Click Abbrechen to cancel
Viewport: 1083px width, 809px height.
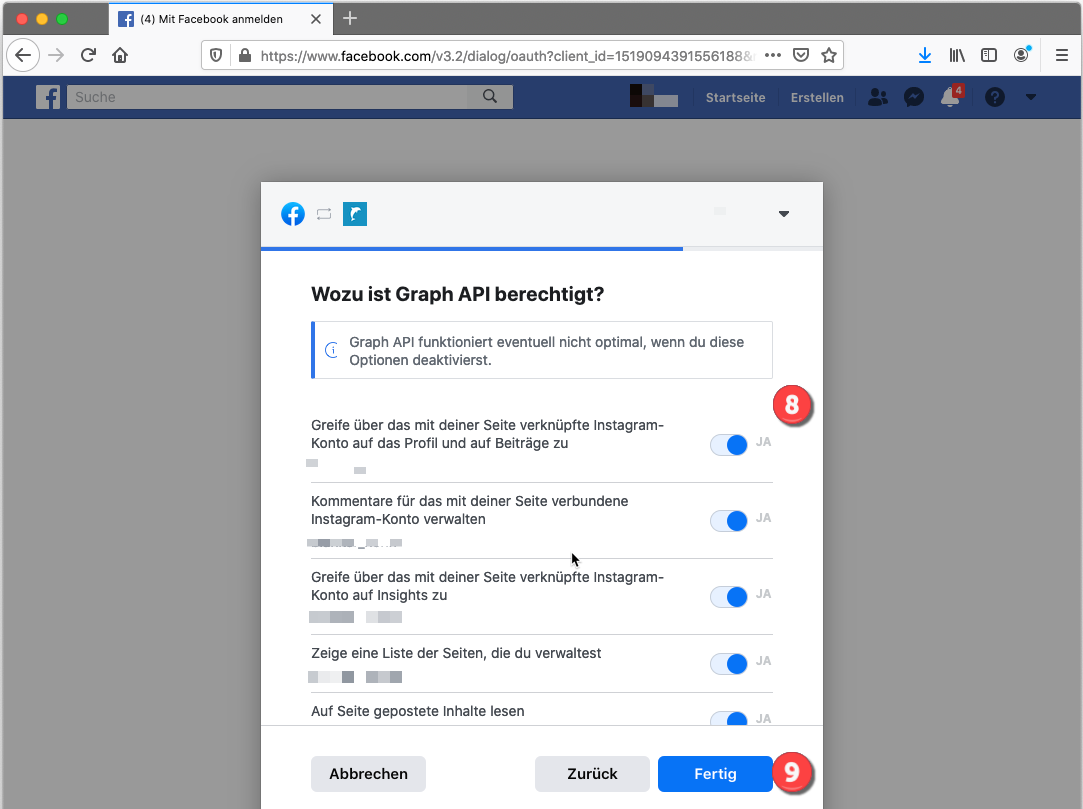point(368,774)
